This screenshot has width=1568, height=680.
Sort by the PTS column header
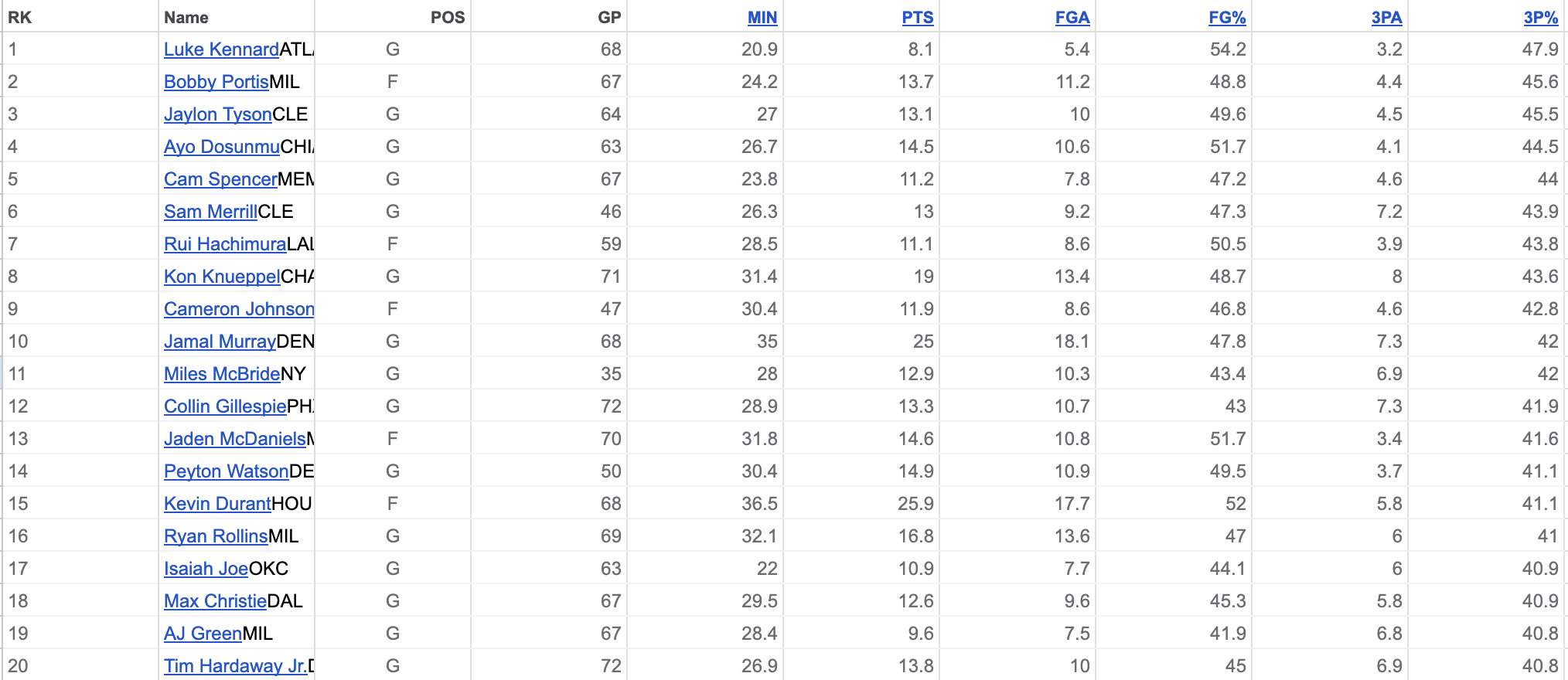(918, 17)
